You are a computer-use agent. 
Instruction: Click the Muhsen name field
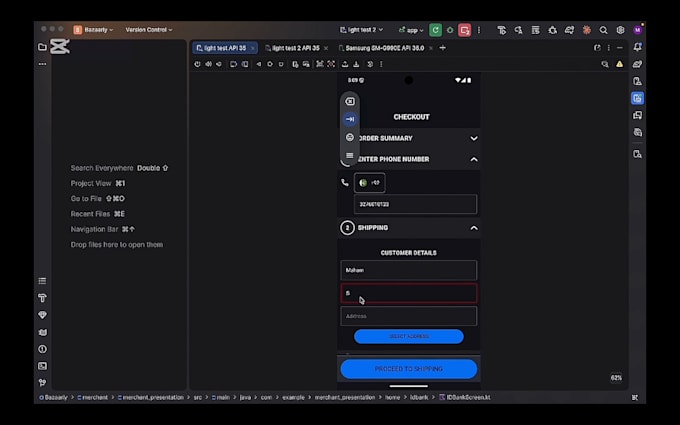[x=409, y=270]
